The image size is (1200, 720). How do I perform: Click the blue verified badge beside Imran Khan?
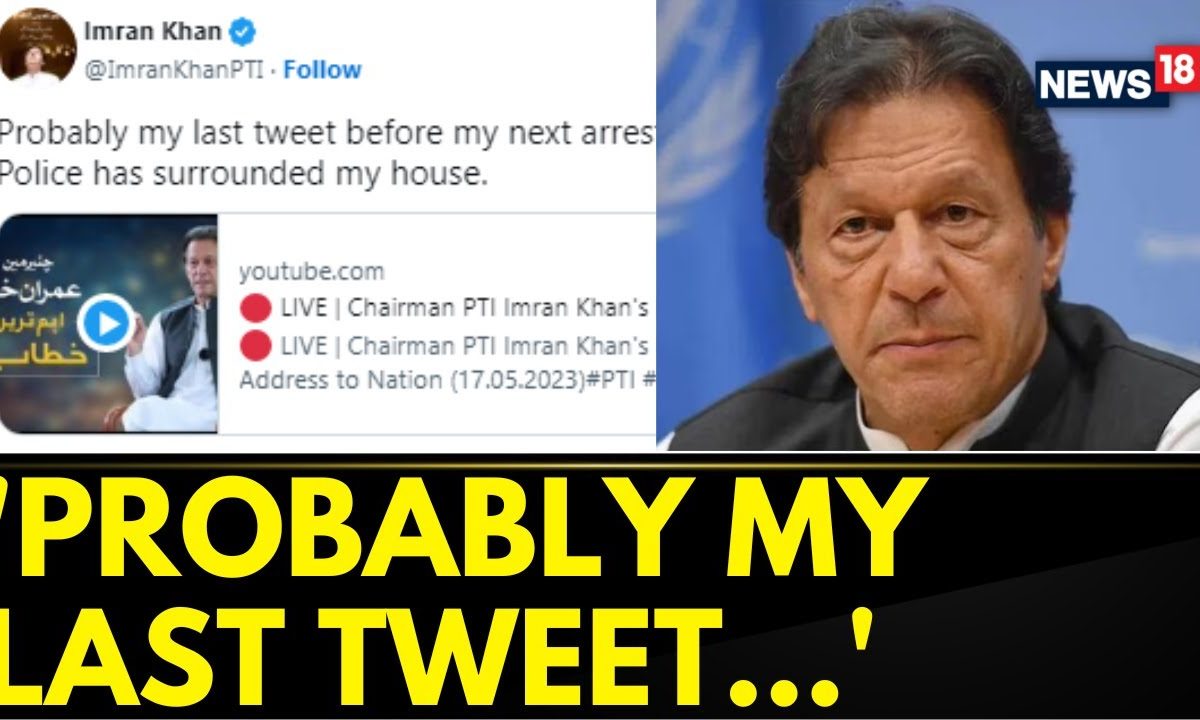pyautogui.click(x=242, y=31)
